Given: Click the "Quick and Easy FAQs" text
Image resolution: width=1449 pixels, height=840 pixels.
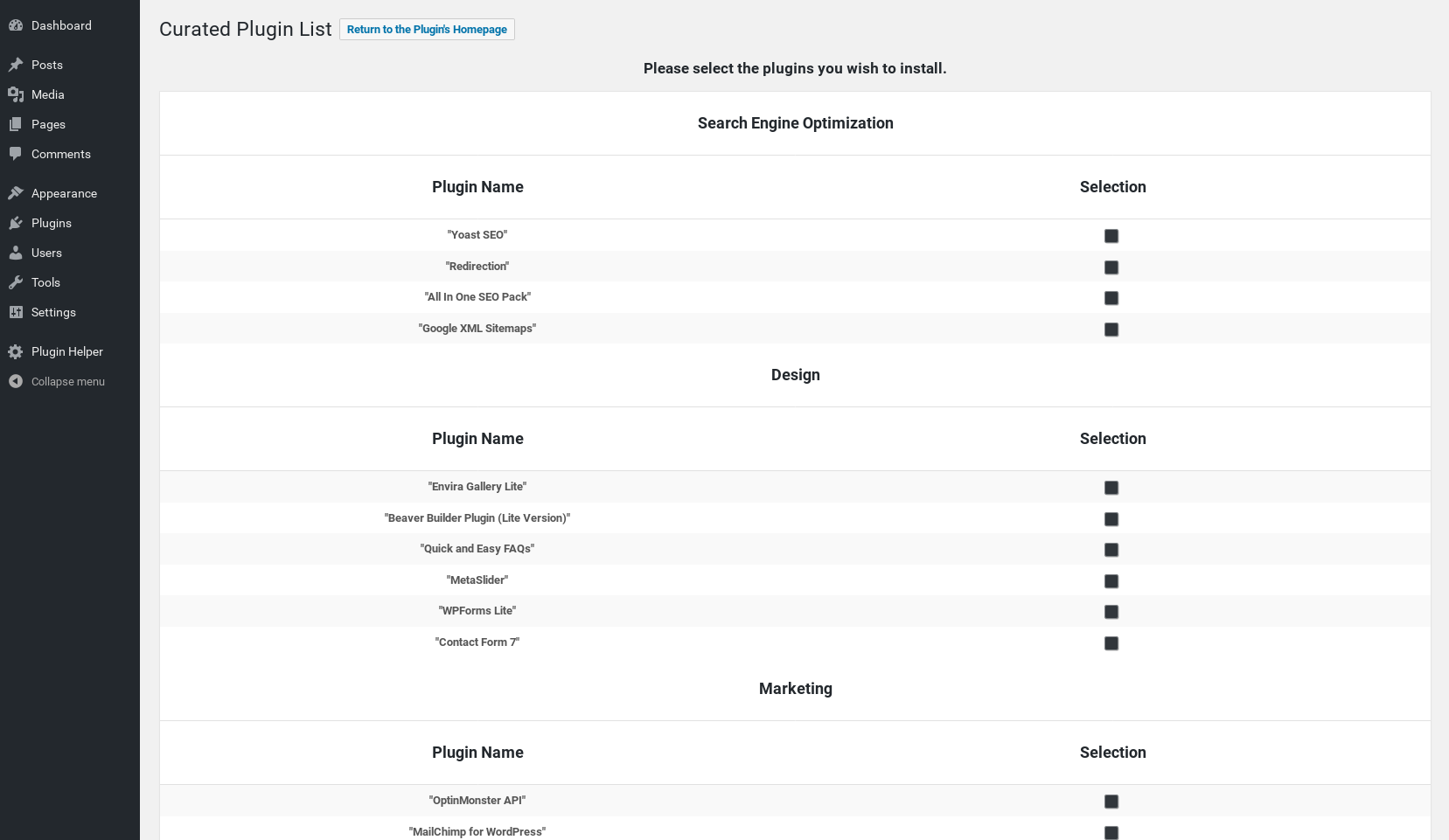Looking at the screenshot, I should point(477,549).
